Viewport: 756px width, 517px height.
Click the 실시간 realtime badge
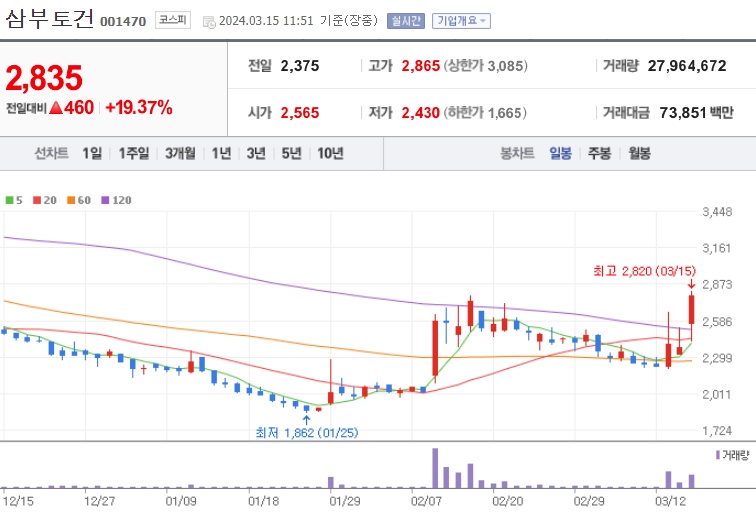(405, 21)
